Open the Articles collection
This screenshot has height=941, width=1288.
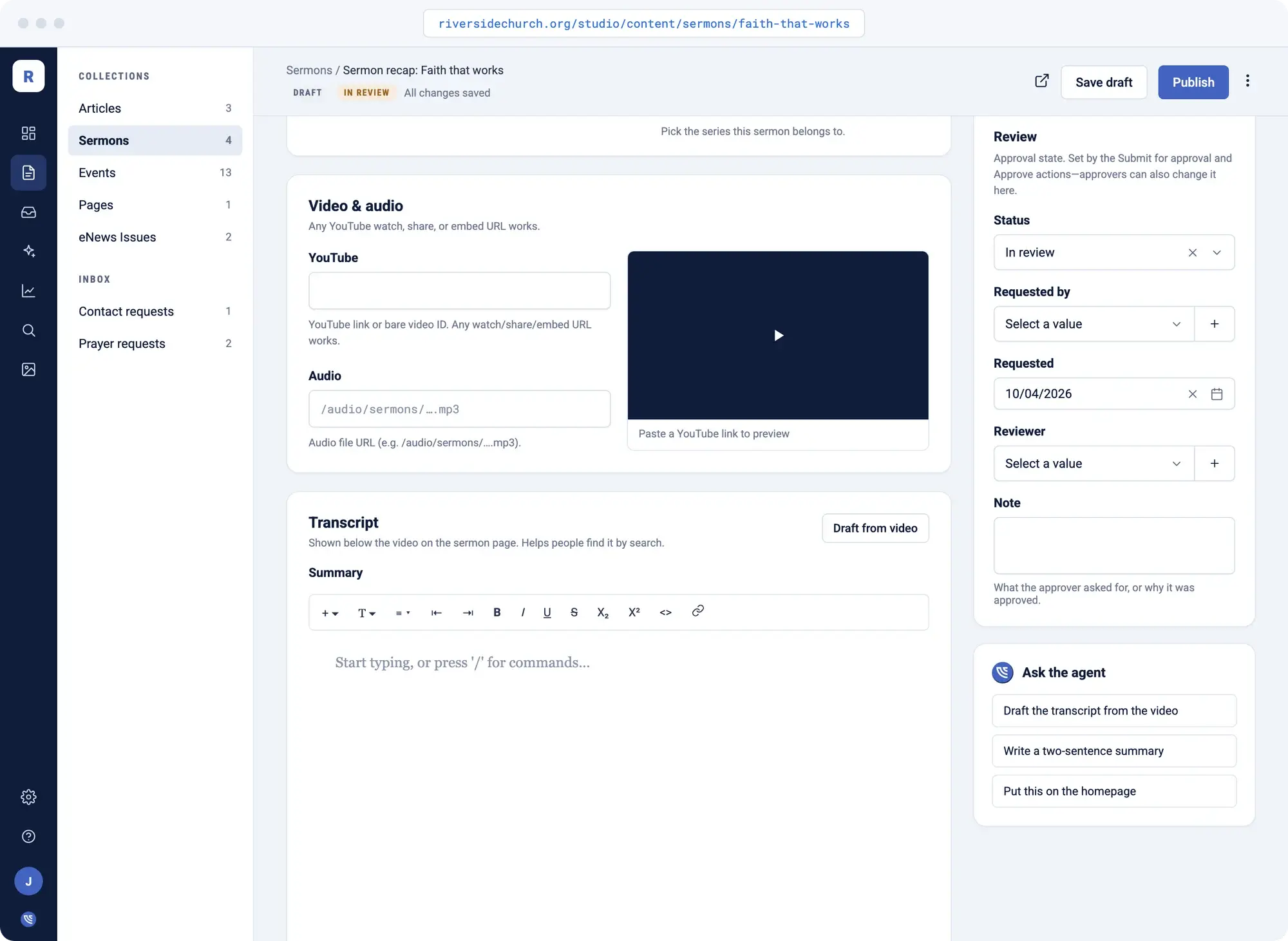tap(155, 108)
